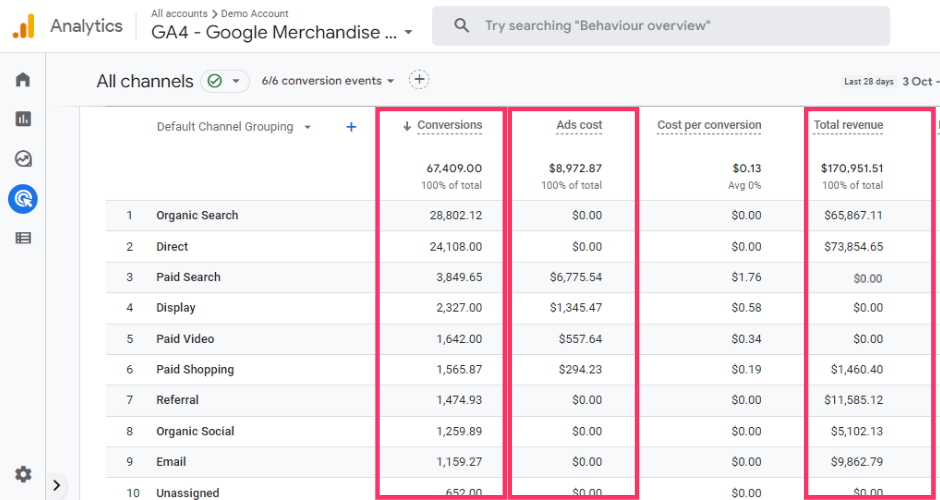Open Configure table icon in sidebar
Image resolution: width=940 pixels, height=500 pixels.
(22, 238)
